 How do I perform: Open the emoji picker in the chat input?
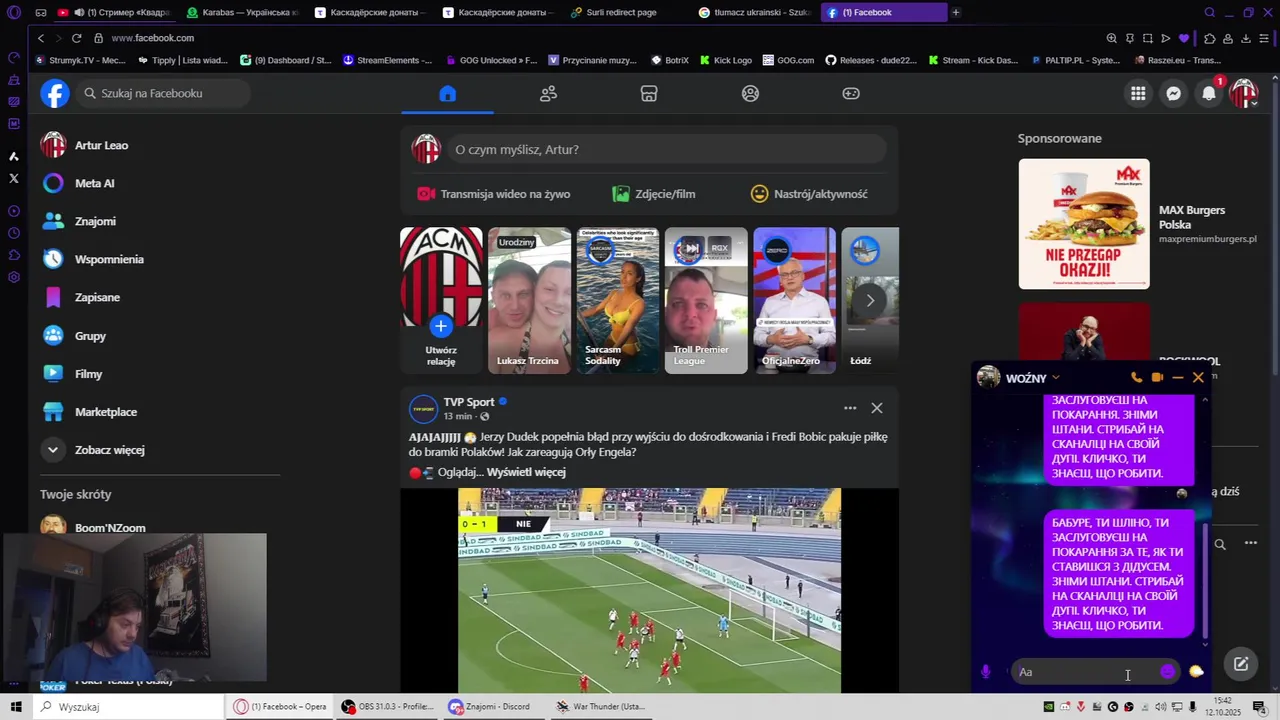coord(1167,672)
